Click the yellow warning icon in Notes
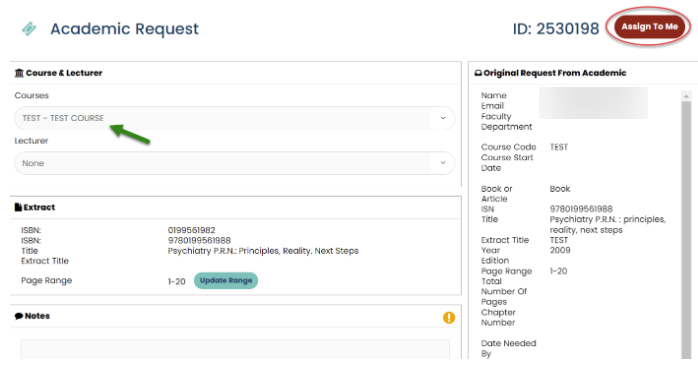 [449, 318]
